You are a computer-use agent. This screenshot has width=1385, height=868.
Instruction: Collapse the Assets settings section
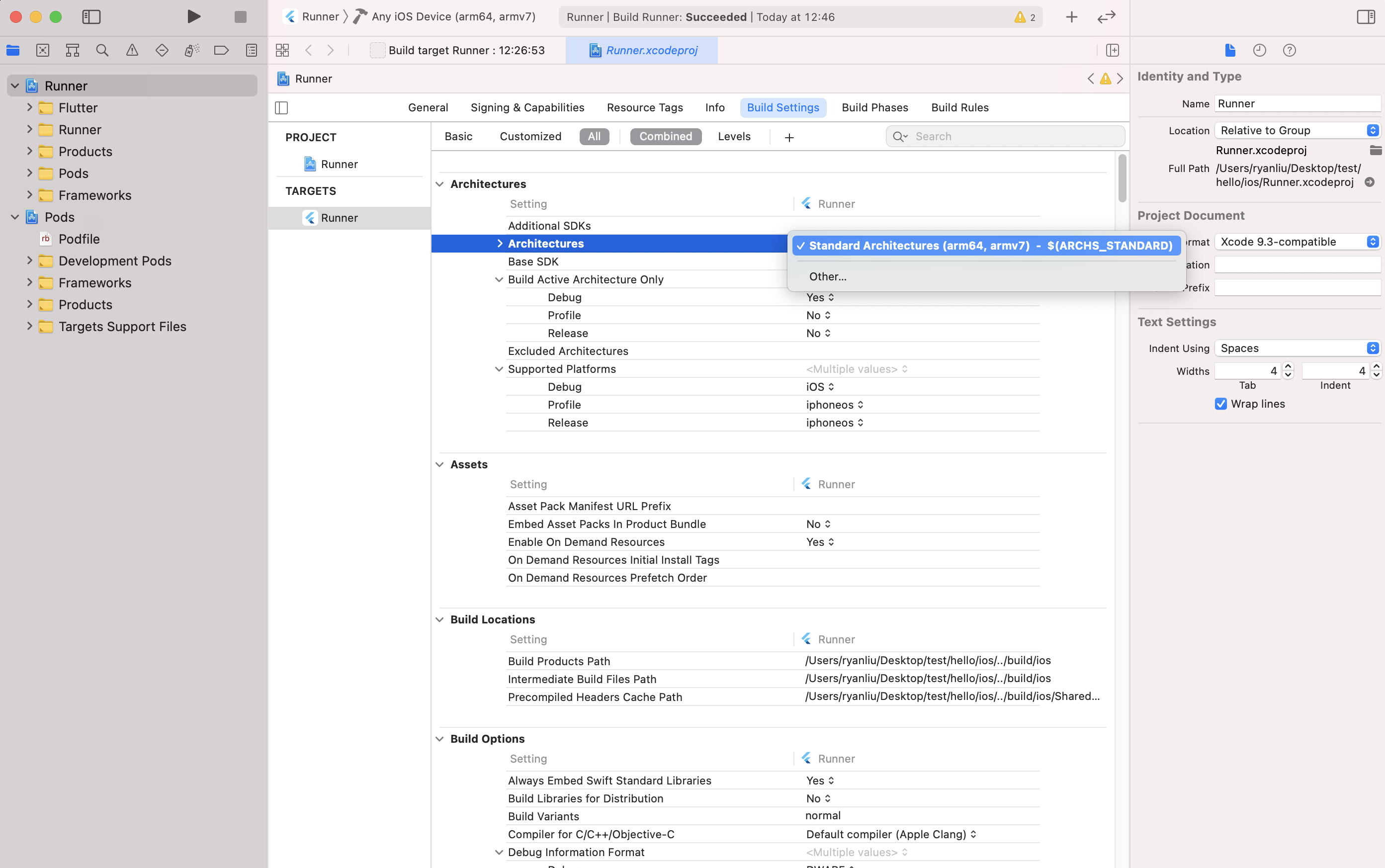(439, 464)
